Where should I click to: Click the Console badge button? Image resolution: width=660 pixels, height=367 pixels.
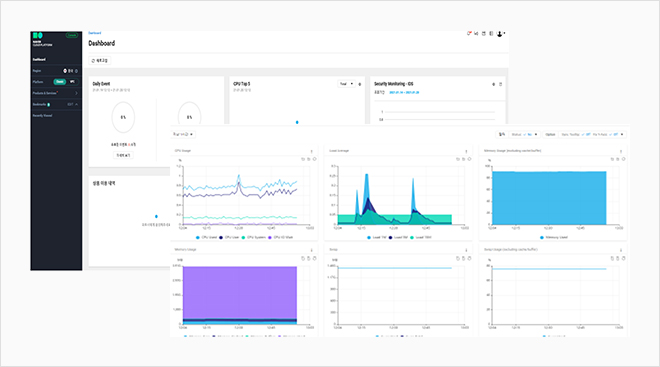pos(72,35)
